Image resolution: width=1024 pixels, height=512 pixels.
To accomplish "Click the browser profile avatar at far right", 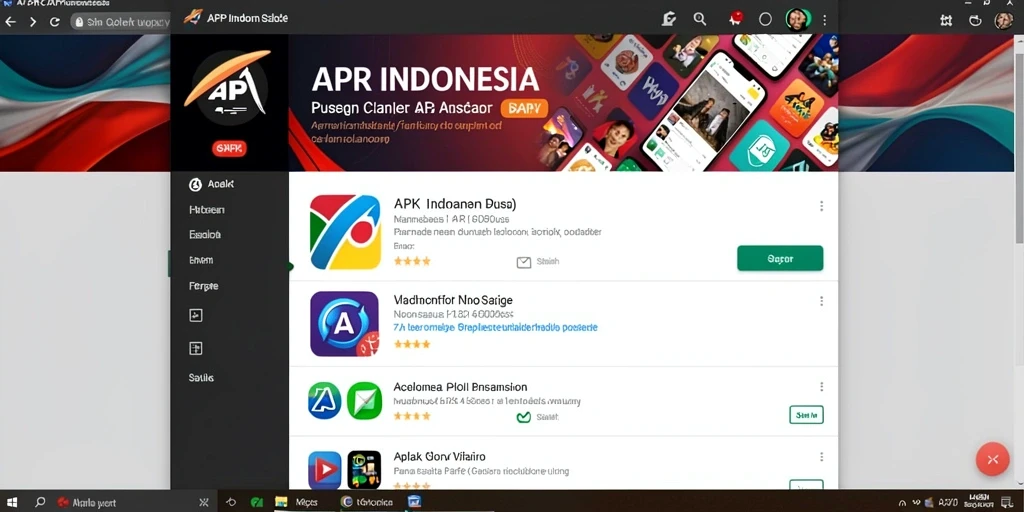I will pyautogui.click(x=1004, y=20).
